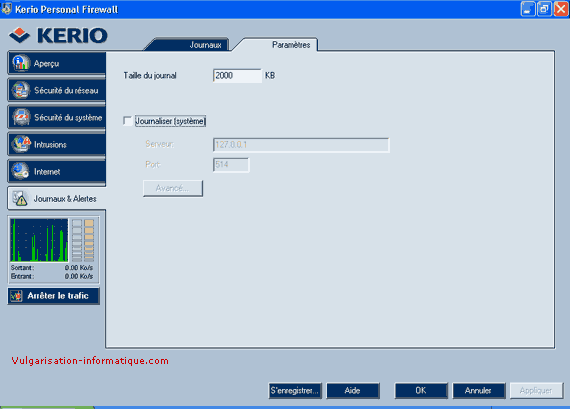Enable the Journaliser (système) checkbox
The image size is (570, 409).
click(x=127, y=121)
